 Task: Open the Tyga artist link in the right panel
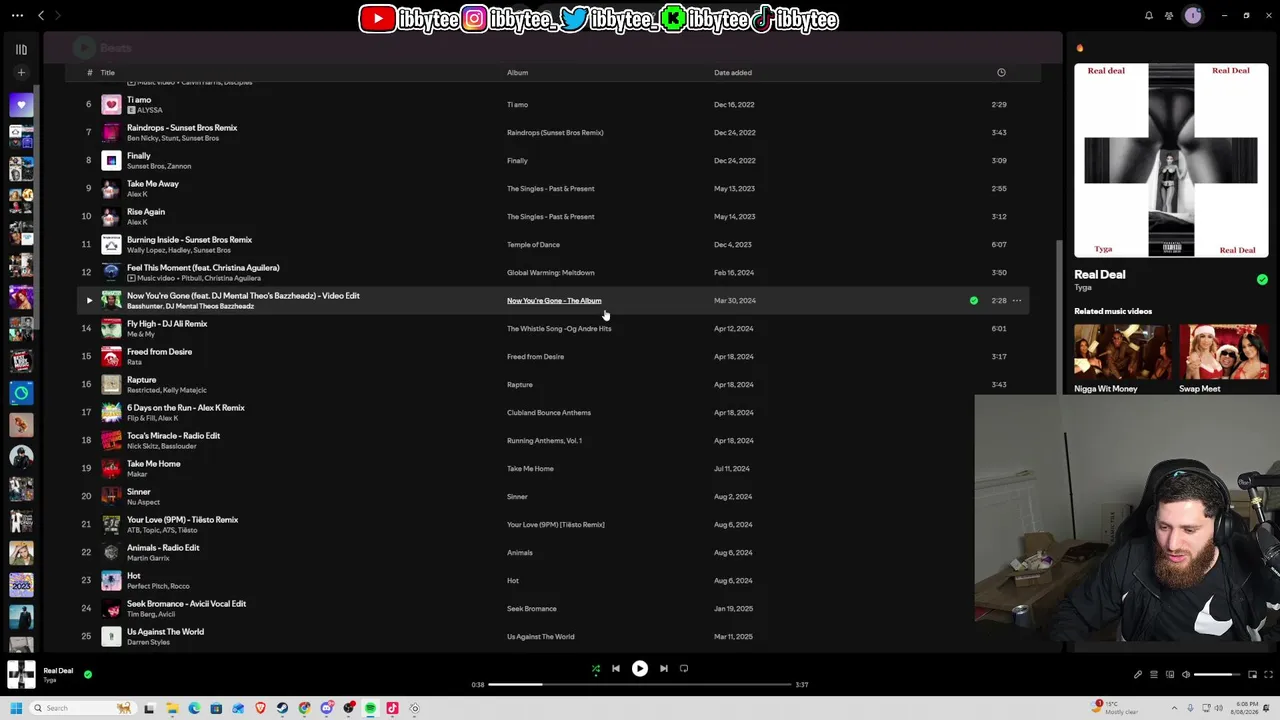(1083, 288)
